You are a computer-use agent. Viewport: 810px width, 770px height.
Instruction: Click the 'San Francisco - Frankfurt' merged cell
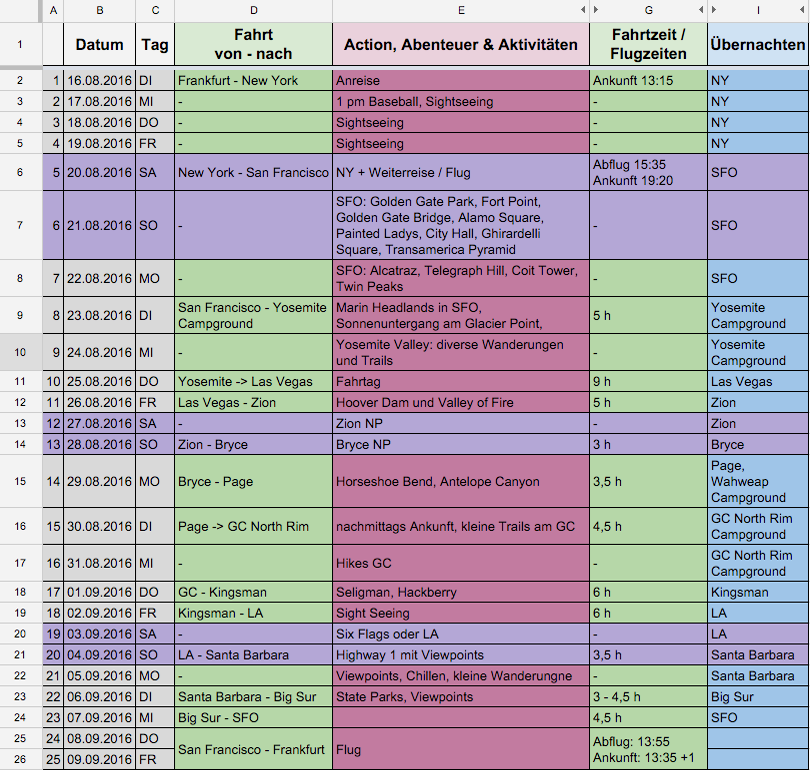254,749
